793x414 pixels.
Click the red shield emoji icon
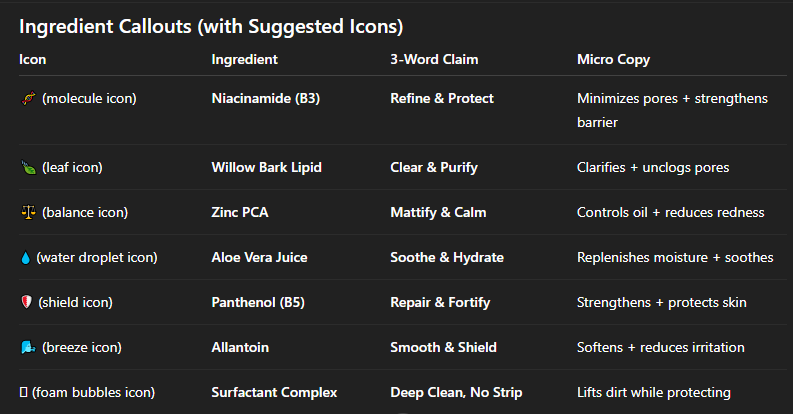point(27,303)
